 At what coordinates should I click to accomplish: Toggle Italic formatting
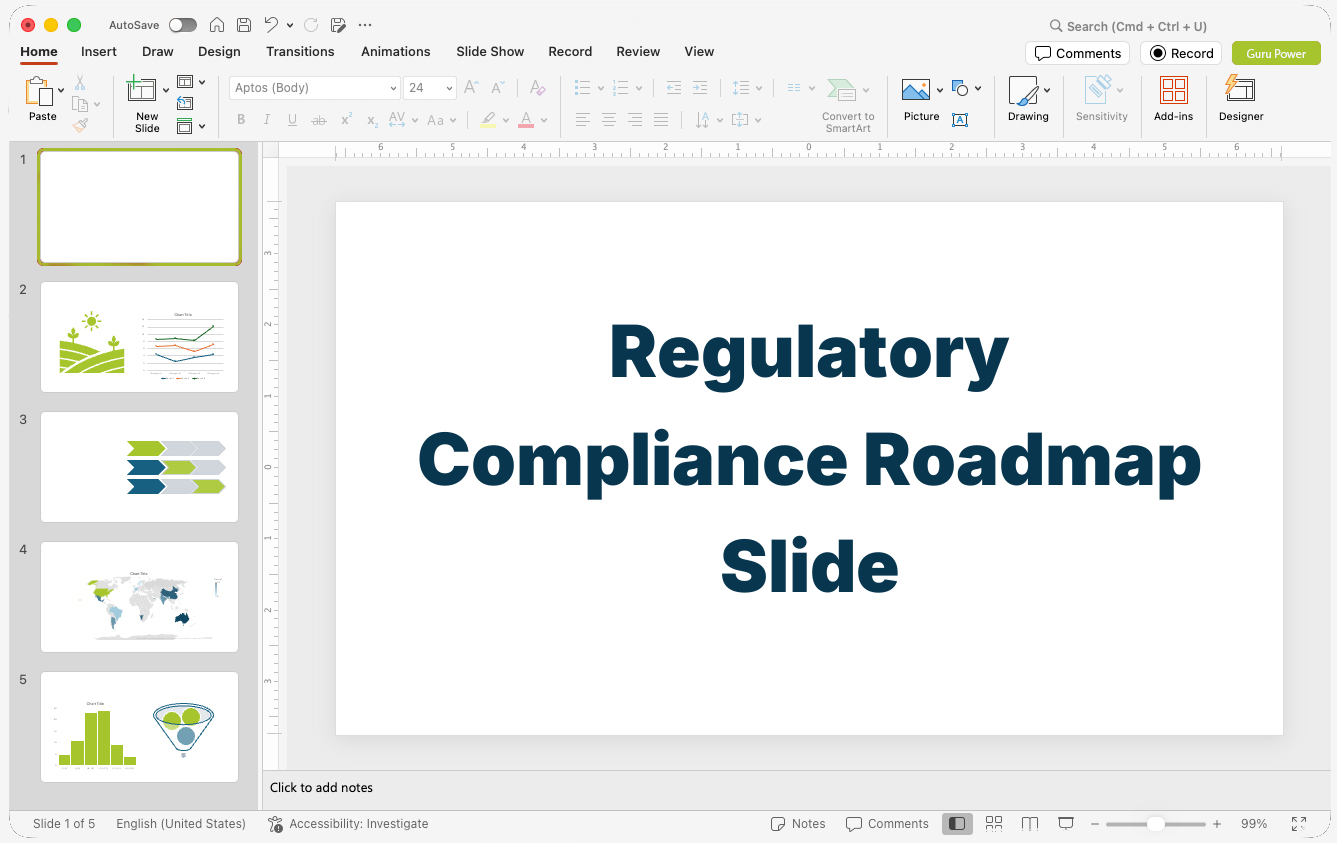pos(267,120)
